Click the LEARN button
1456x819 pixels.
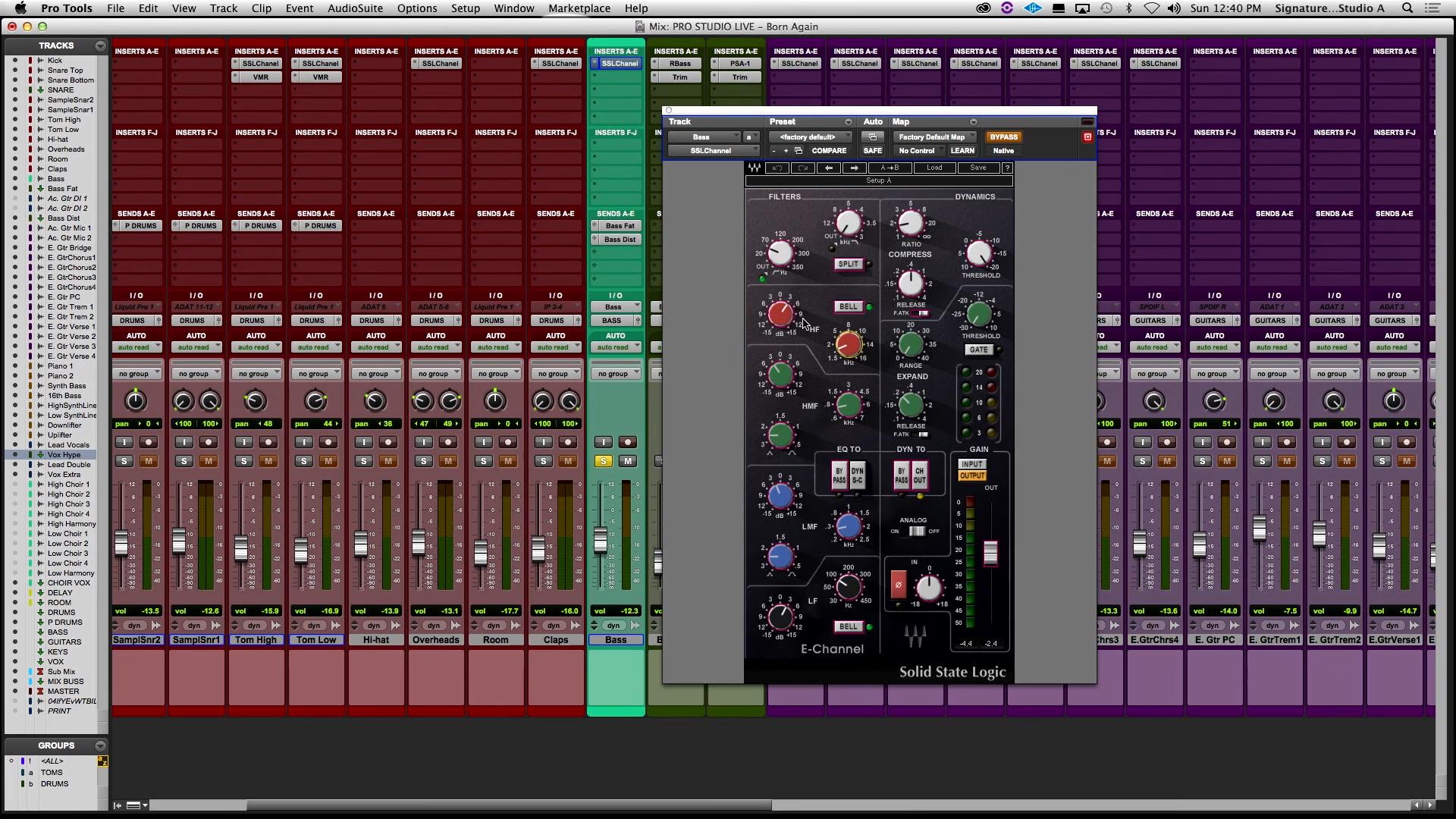(x=962, y=151)
